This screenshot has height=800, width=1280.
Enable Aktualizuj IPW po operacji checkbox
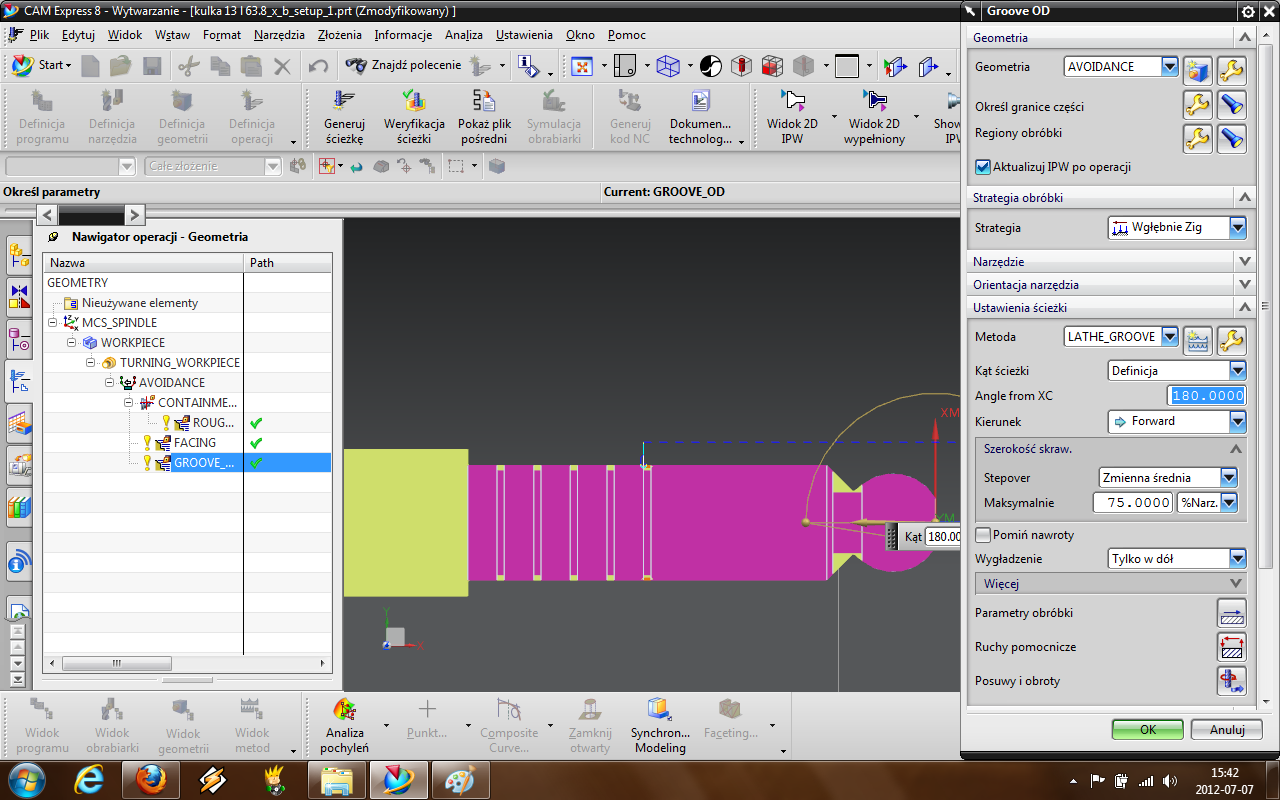(982, 167)
